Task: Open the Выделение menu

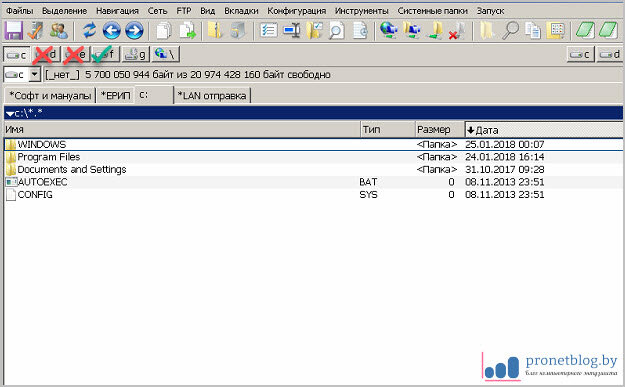Action: (x=65, y=11)
